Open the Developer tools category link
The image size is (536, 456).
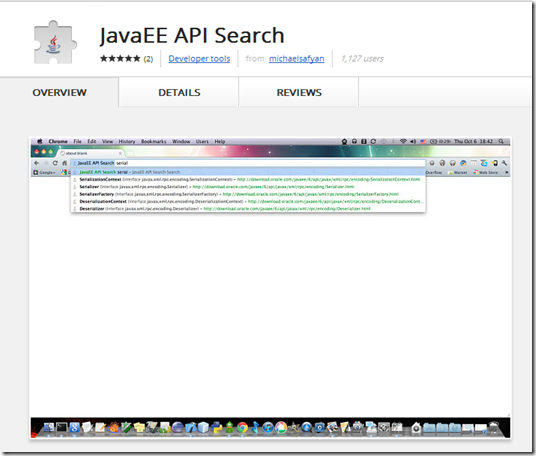199,59
